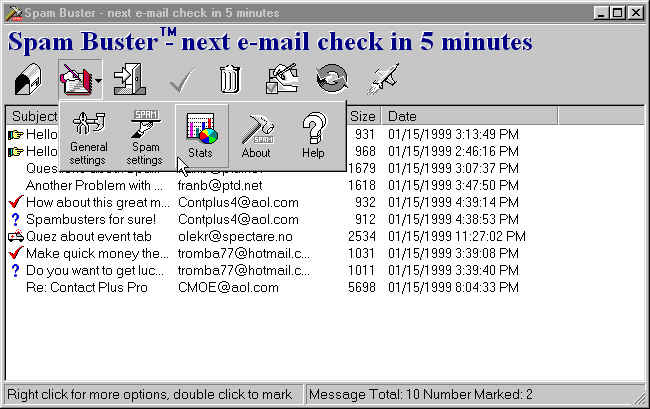Open General settings from the popup panel
650x409 pixels.
[88, 137]
